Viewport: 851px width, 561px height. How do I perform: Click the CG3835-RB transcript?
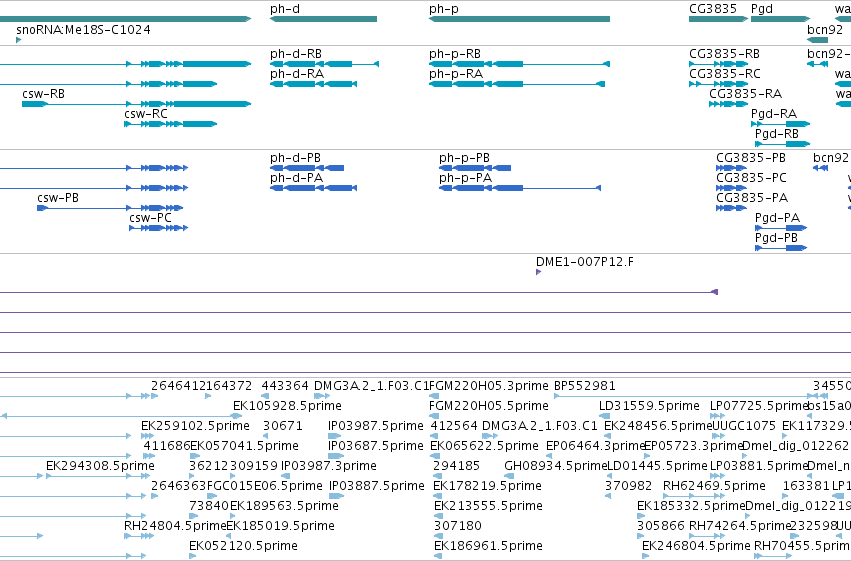[719, 64]
